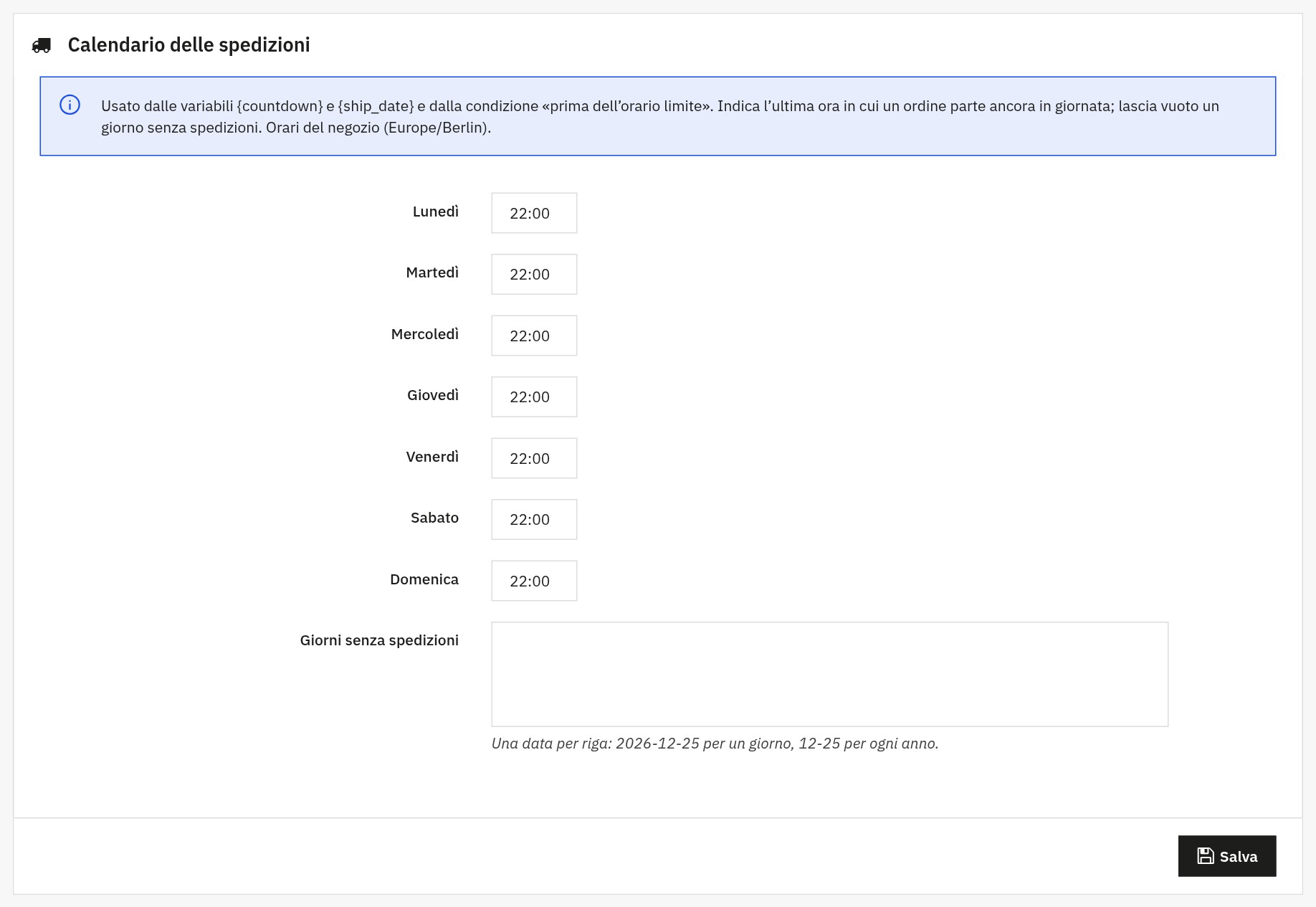
Task: Click the Domenica label
Action: click(x=424, y=579)
